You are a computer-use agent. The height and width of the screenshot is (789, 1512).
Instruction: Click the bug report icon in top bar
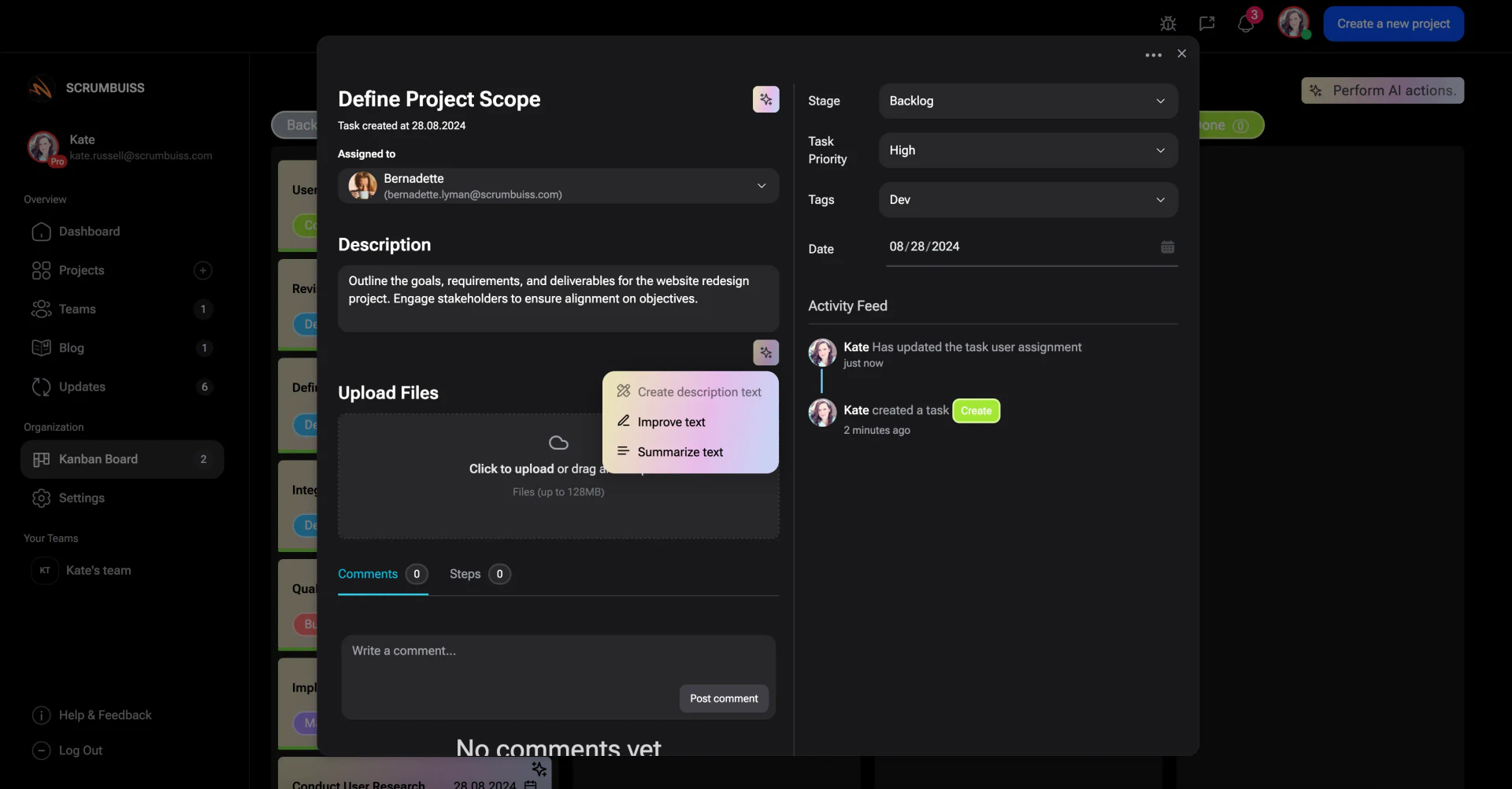1168,24
